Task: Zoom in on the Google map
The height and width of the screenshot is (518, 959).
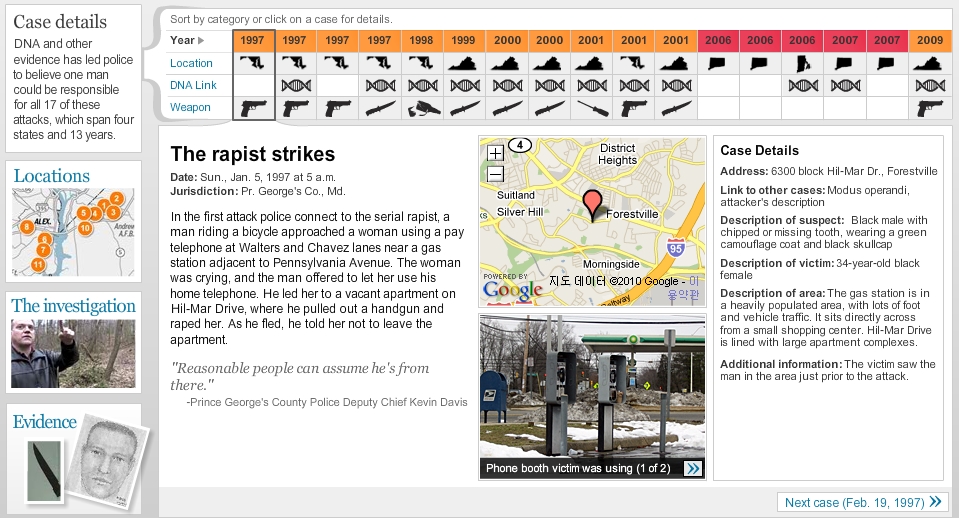Action: point(495,153)
